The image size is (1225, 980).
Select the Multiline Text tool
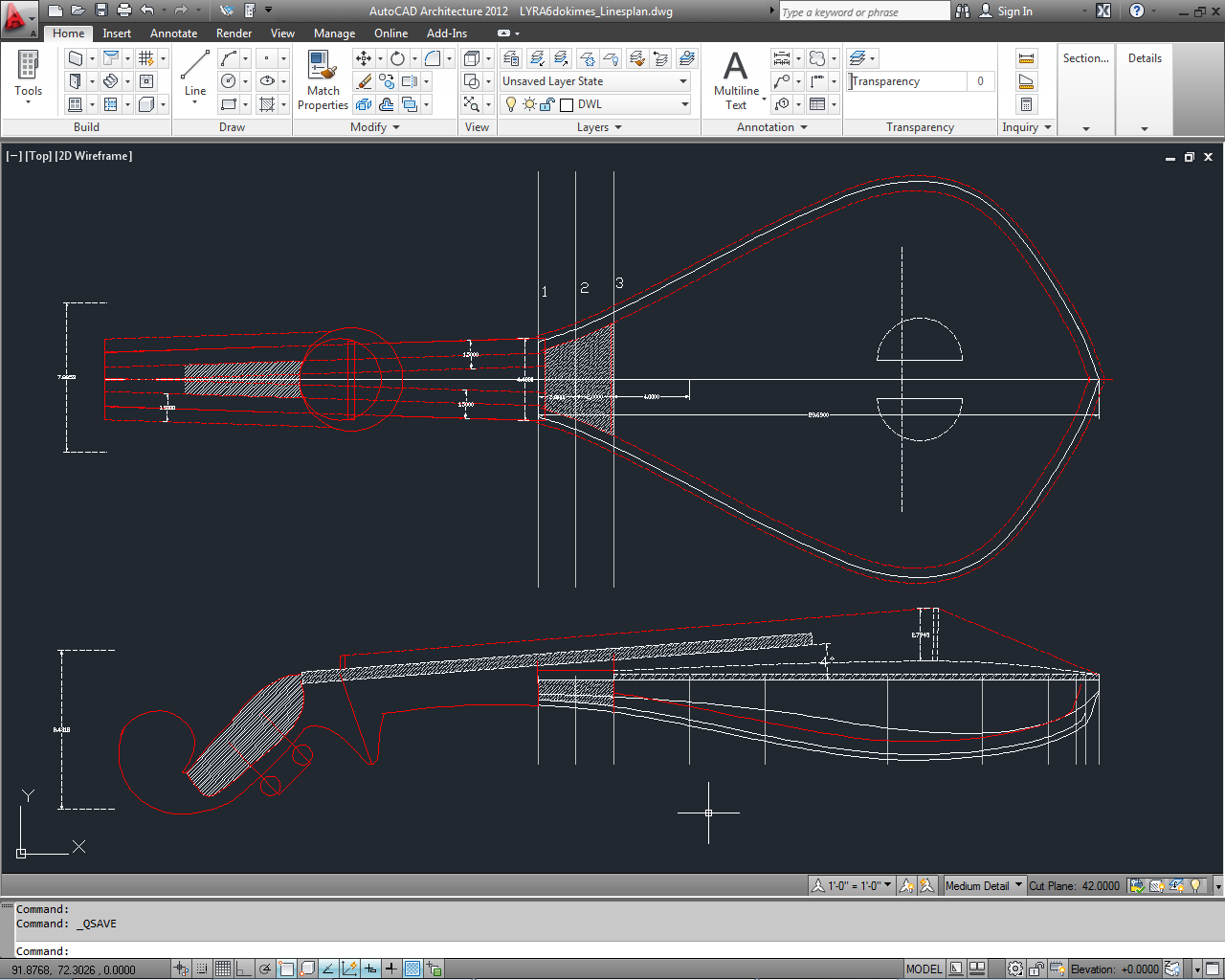(735, 80)
